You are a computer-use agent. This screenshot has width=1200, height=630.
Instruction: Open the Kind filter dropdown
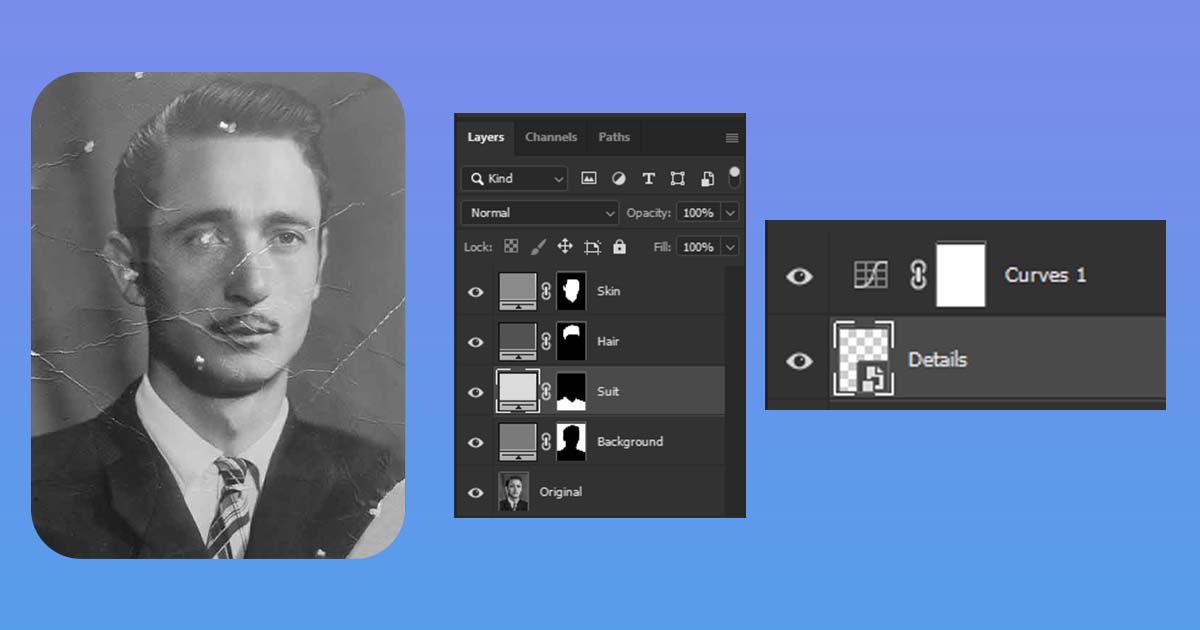(513, 178)
